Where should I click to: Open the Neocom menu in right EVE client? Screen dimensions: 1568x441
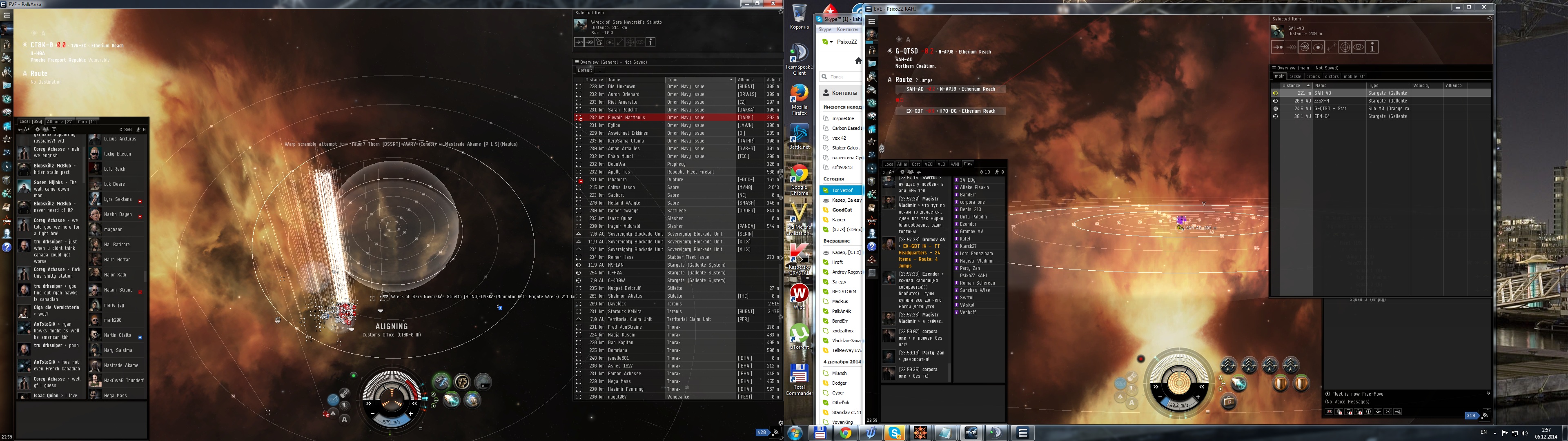872,21
